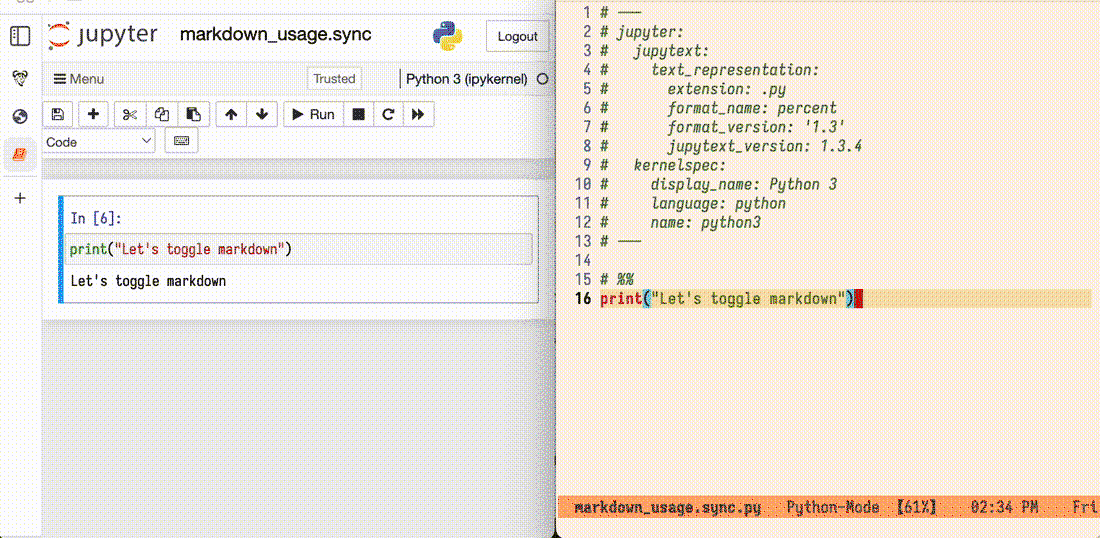Viewport: 1100px width, 538px height.
Task: Paste cells with the clipboard icon
Action: [x=193, y=114]
